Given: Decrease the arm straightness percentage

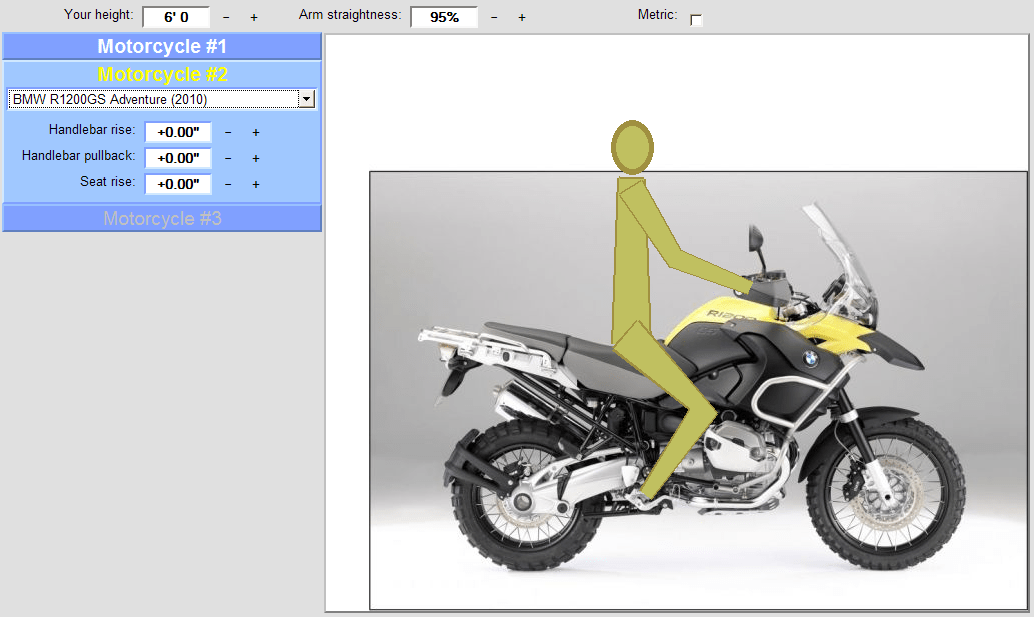Looking at the screenshot, I should pyautogui.click(x=494, y=17).
